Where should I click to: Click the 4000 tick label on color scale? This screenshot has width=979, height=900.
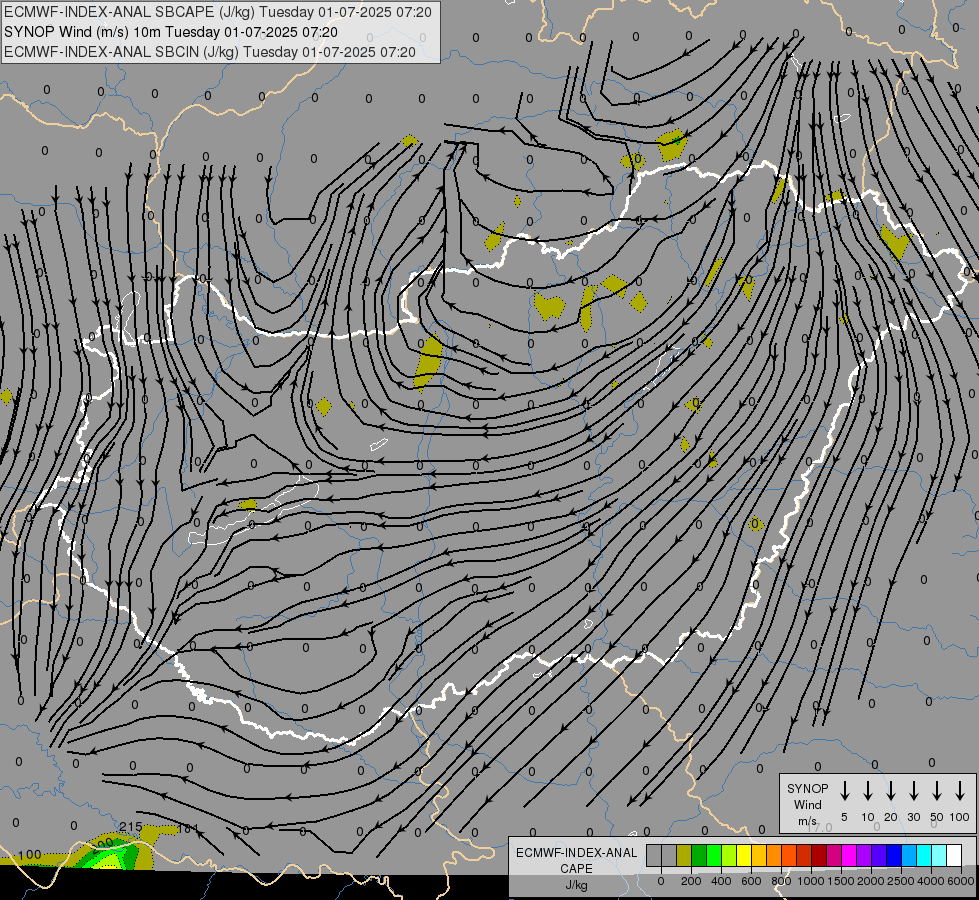pyautogui.click(x=931, y=881)
